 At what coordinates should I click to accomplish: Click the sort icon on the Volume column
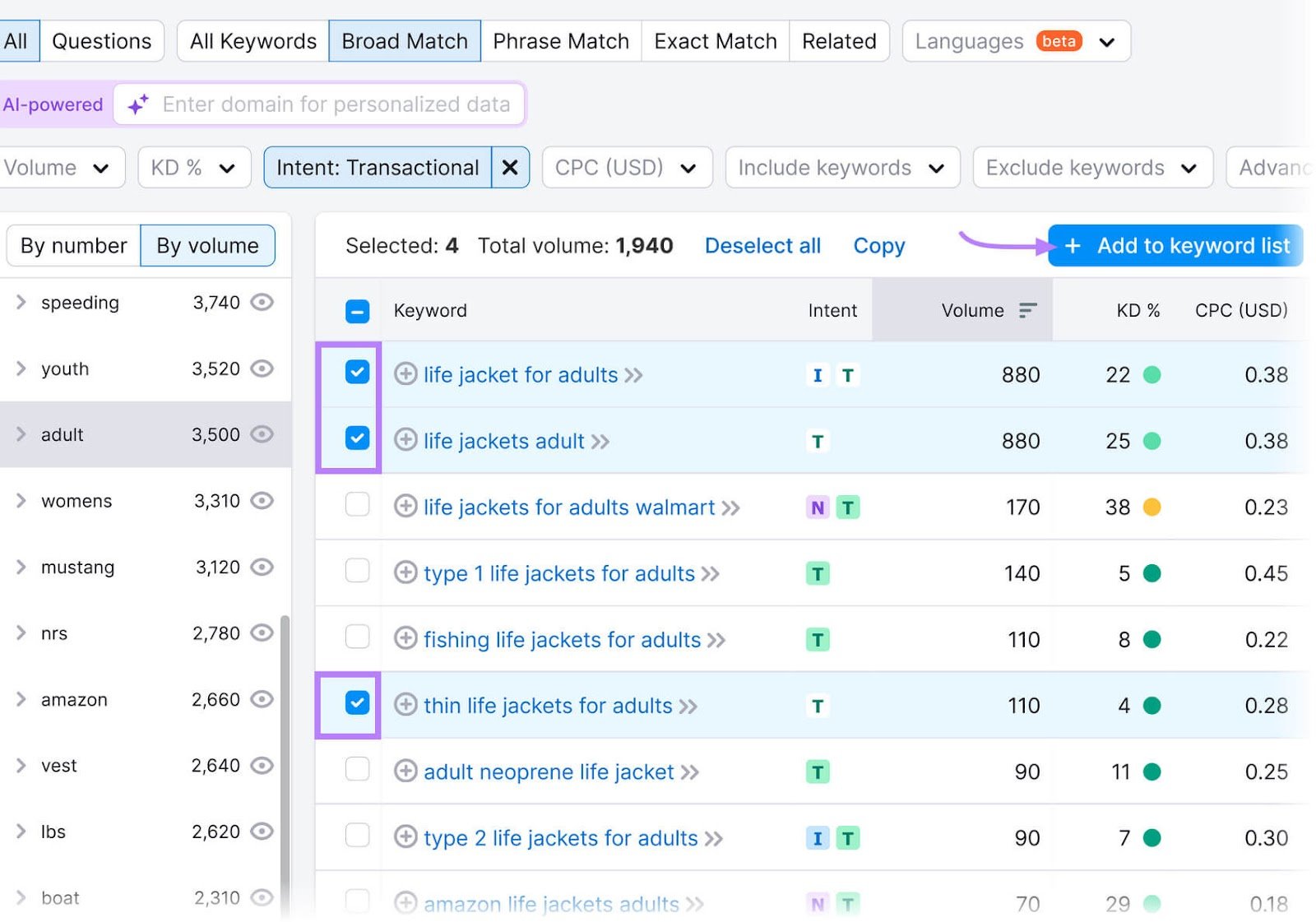tap(1027, 310)
